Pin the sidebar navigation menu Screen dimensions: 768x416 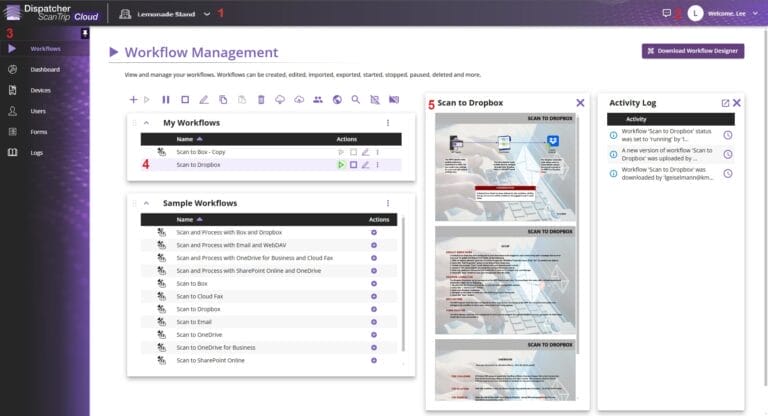tap(85, 33)
